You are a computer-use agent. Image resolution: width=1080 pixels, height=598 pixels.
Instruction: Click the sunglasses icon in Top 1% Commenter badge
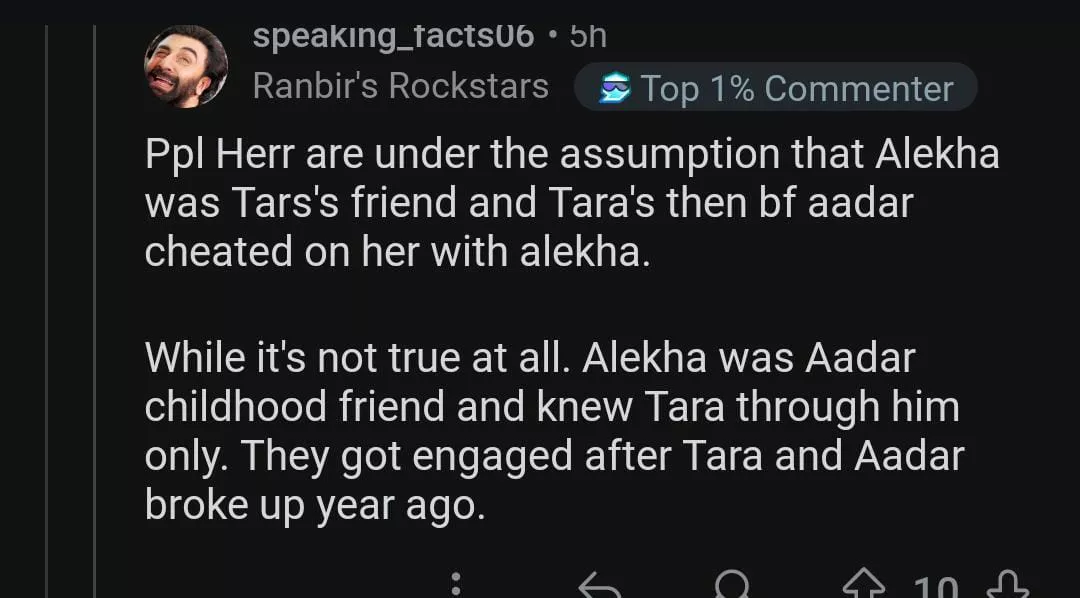(614, 88)
